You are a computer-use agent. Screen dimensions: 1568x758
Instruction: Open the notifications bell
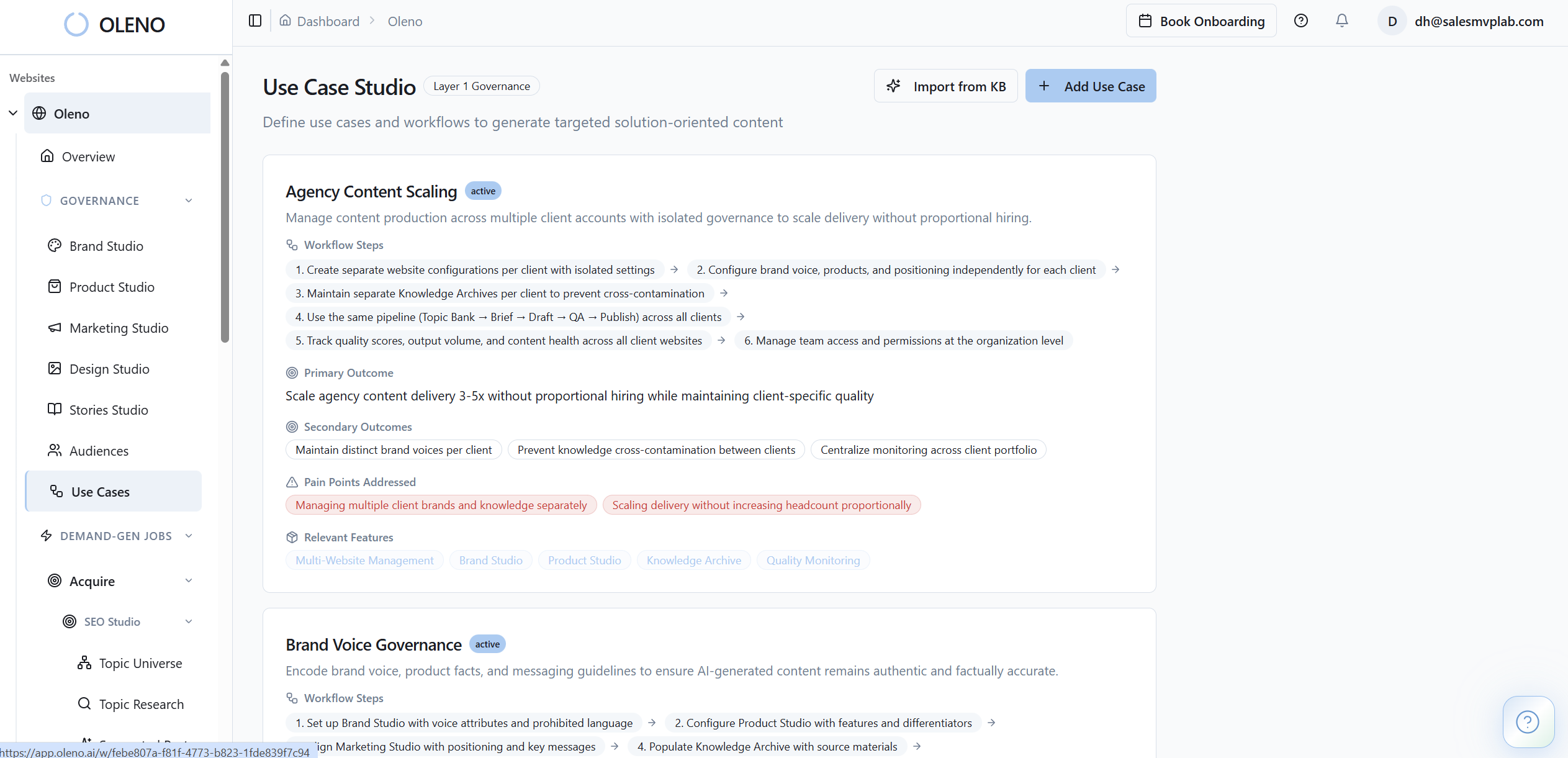point(1341,20)
